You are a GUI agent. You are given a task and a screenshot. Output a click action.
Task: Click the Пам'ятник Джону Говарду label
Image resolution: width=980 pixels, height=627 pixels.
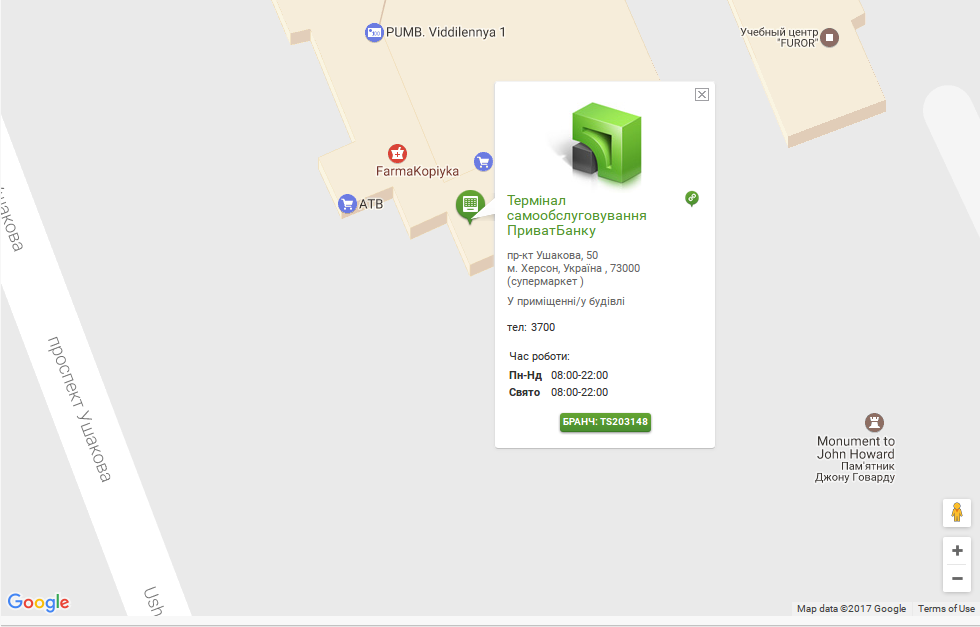tap(855, 471)
